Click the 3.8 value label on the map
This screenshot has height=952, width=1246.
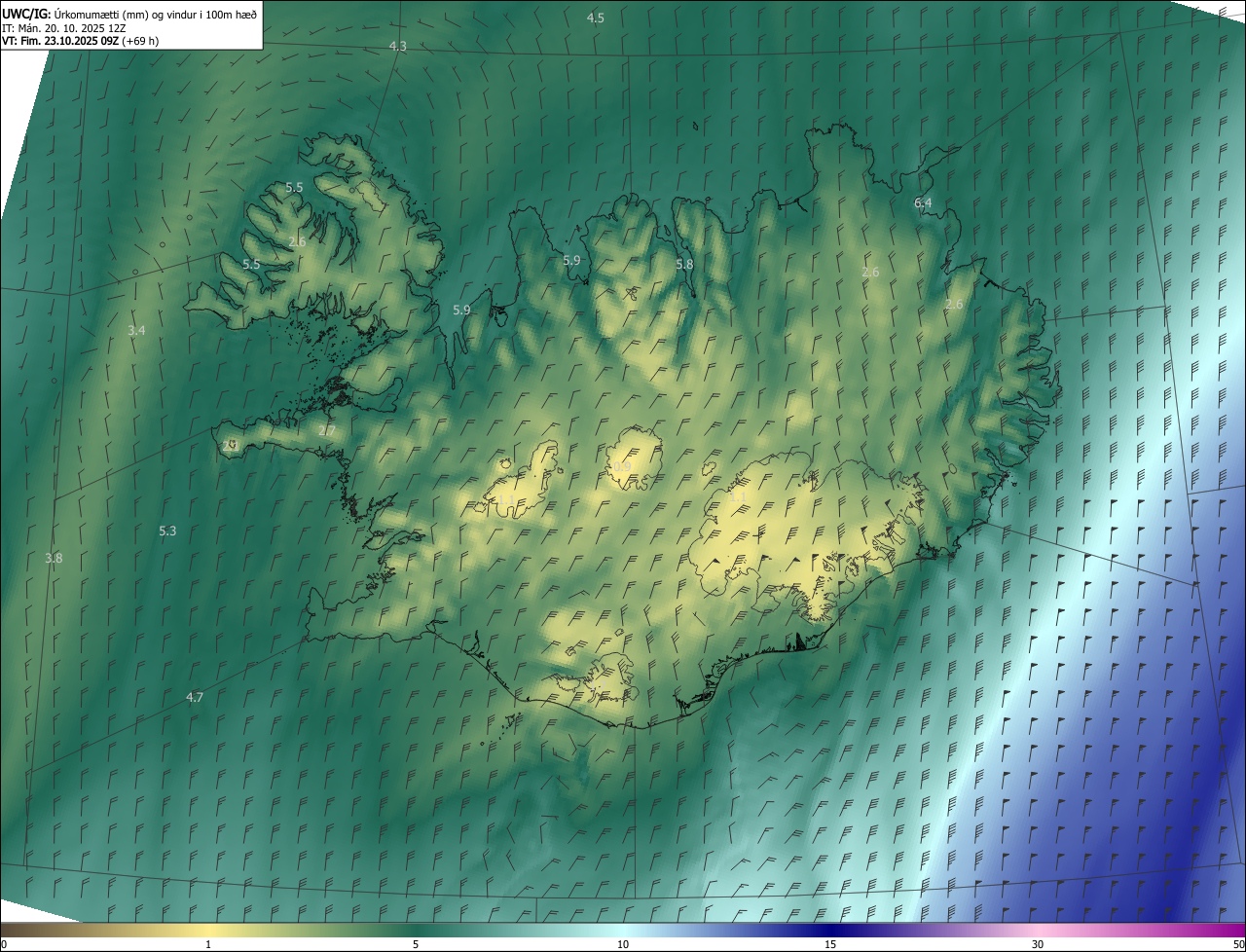pyautogui.click(x=54, y=559)
